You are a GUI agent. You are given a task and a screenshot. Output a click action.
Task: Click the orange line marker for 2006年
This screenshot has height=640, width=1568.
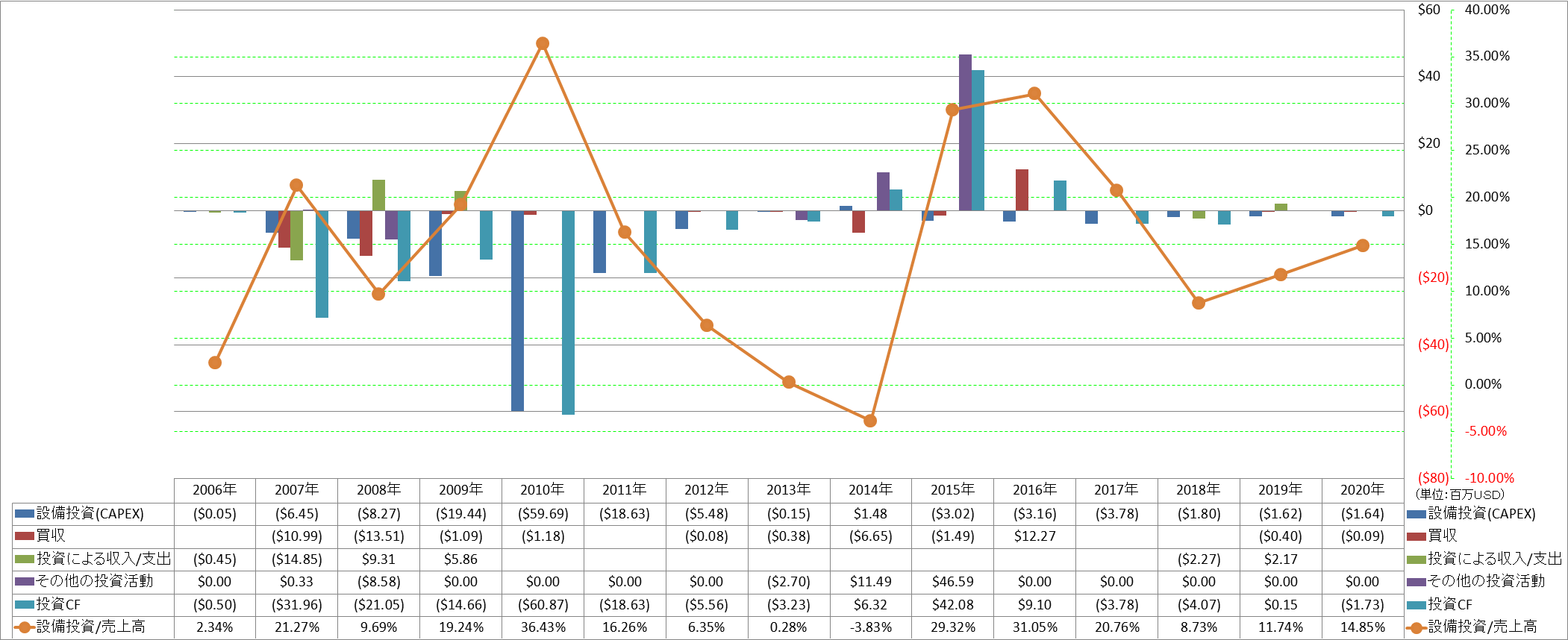215,363
